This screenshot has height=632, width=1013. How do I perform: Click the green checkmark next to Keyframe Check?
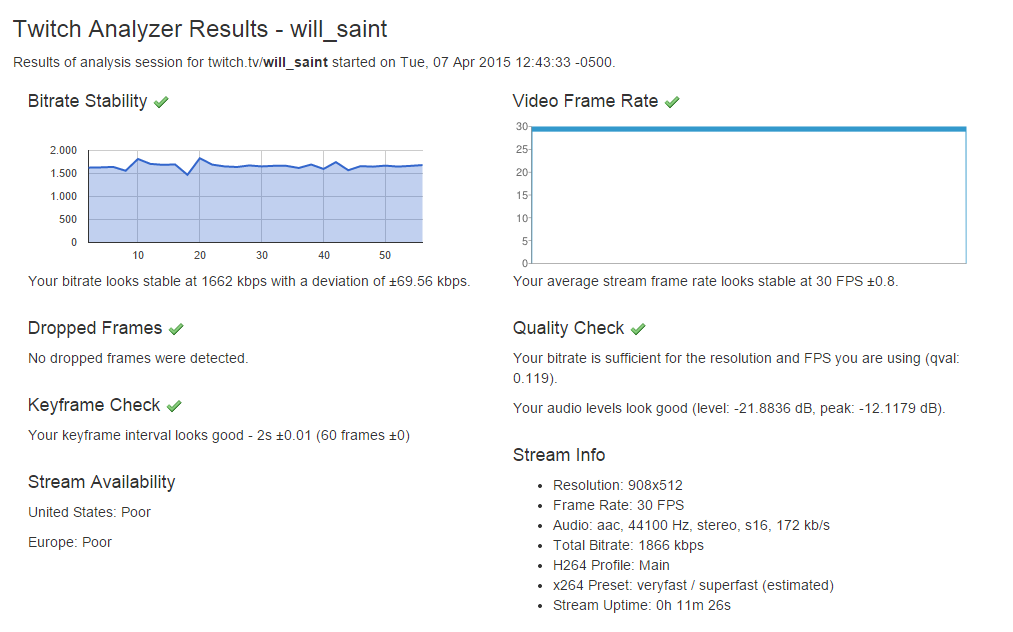tap(174, 406)
